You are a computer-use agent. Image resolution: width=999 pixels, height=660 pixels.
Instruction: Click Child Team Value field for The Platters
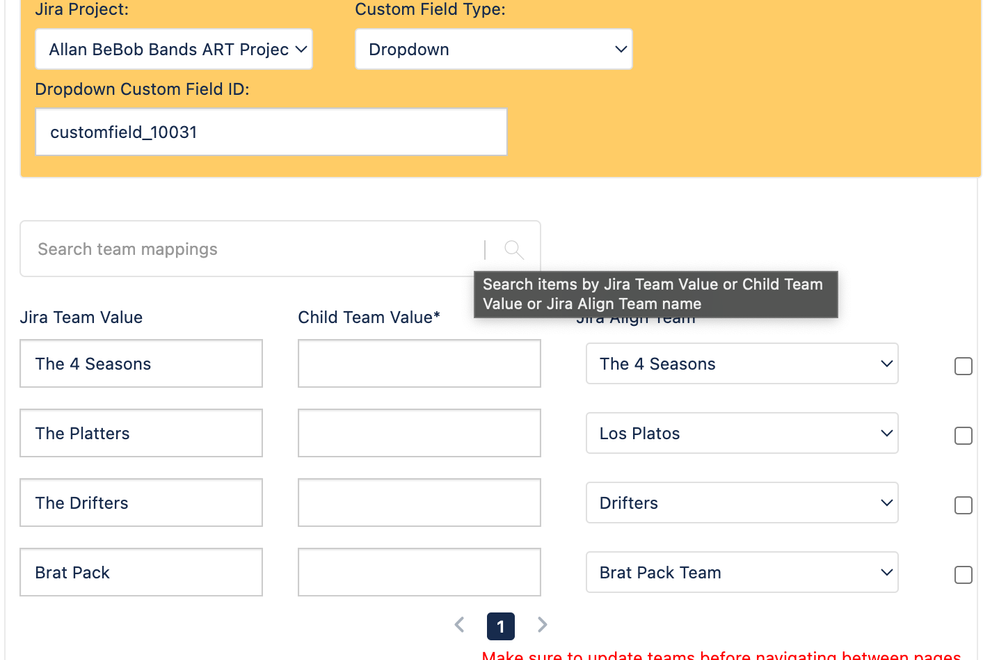pyautogui.click(x=419, y=433)
